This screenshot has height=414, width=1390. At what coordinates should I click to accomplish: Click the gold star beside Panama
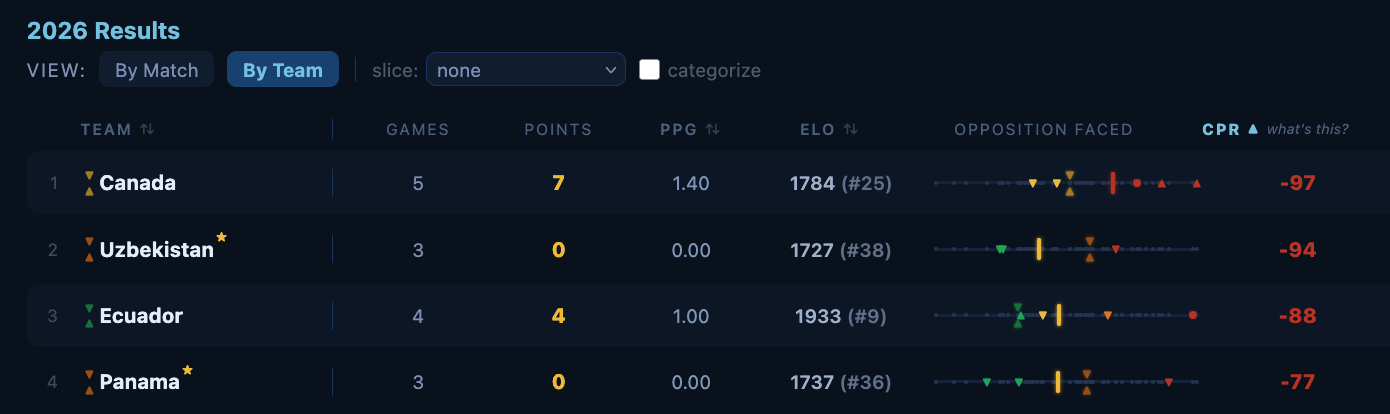click(187, 370)
